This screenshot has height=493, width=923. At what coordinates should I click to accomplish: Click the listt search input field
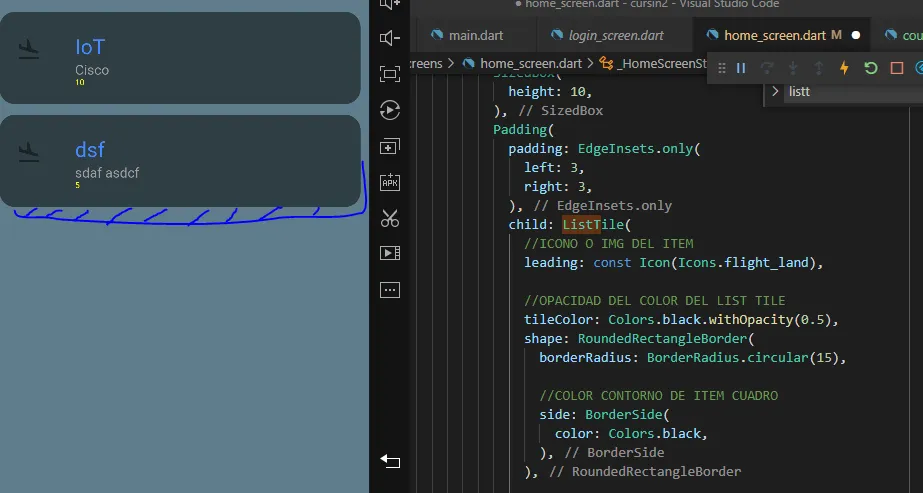(x=856, y=92)
